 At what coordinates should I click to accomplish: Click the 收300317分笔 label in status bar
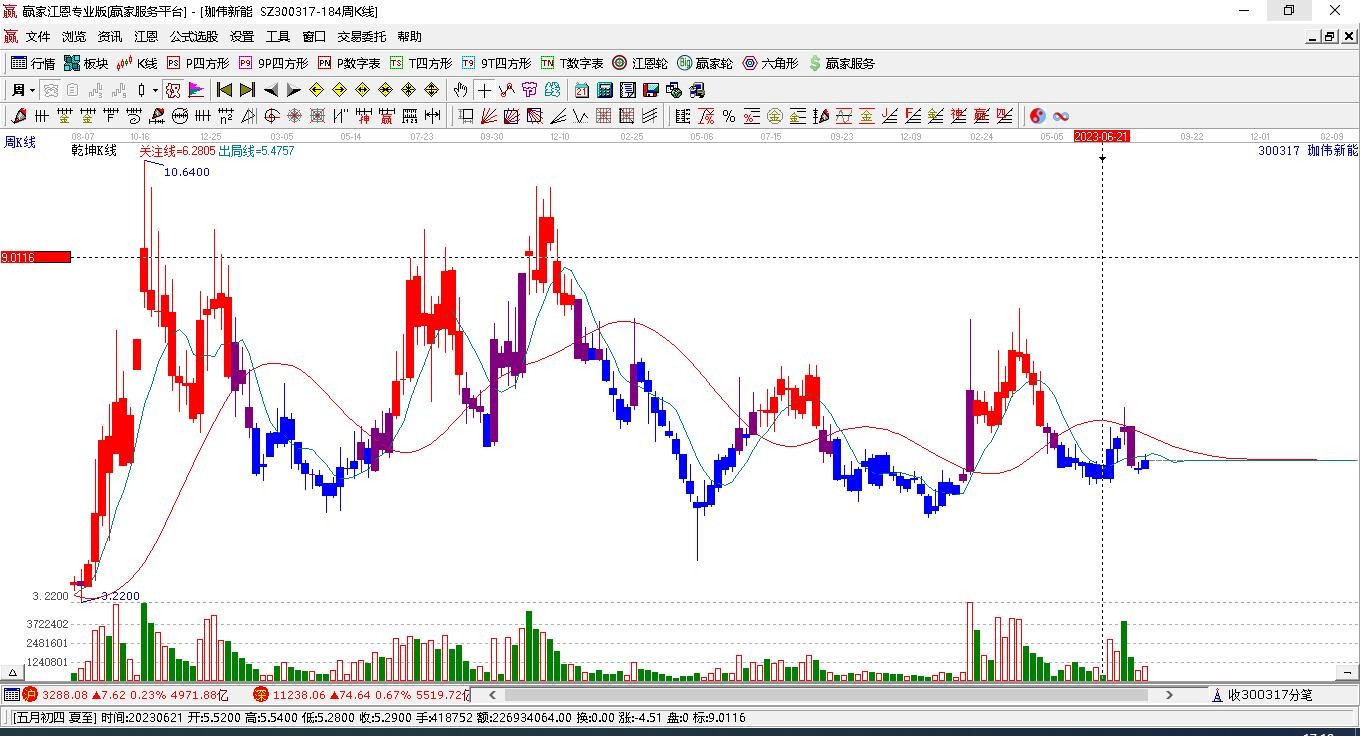(1269, 695)
